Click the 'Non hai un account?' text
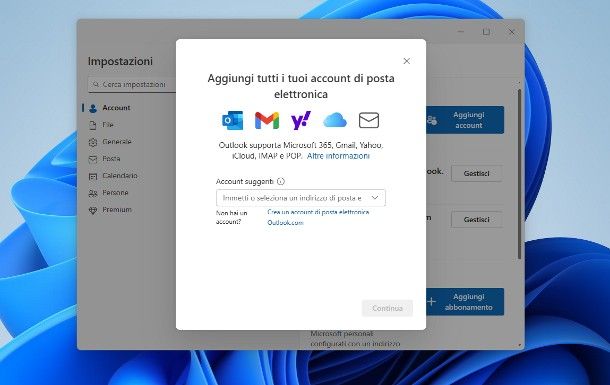 pos(232,217)
